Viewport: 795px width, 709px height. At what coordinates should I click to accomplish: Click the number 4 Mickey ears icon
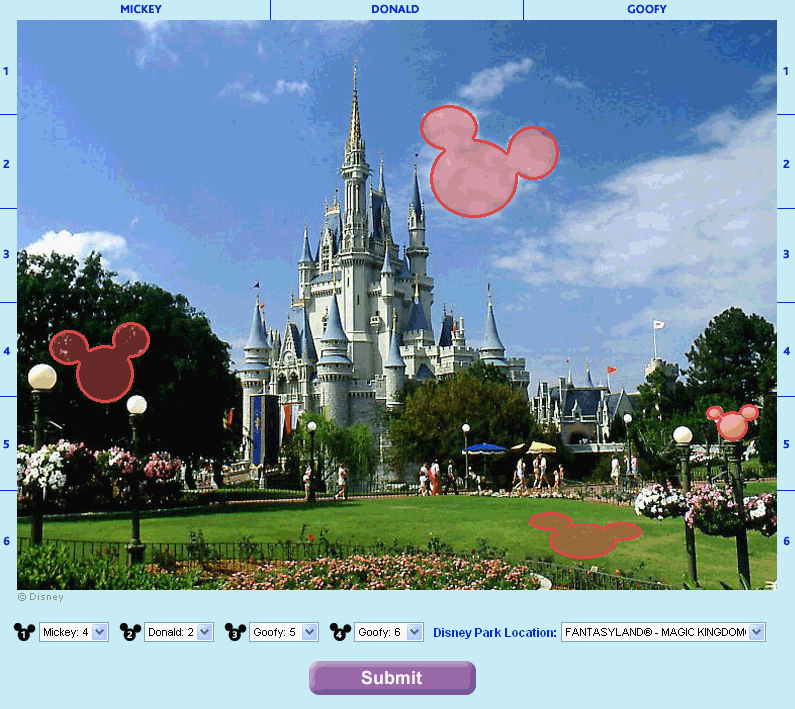pyautogui.click(x=340, y=632)
